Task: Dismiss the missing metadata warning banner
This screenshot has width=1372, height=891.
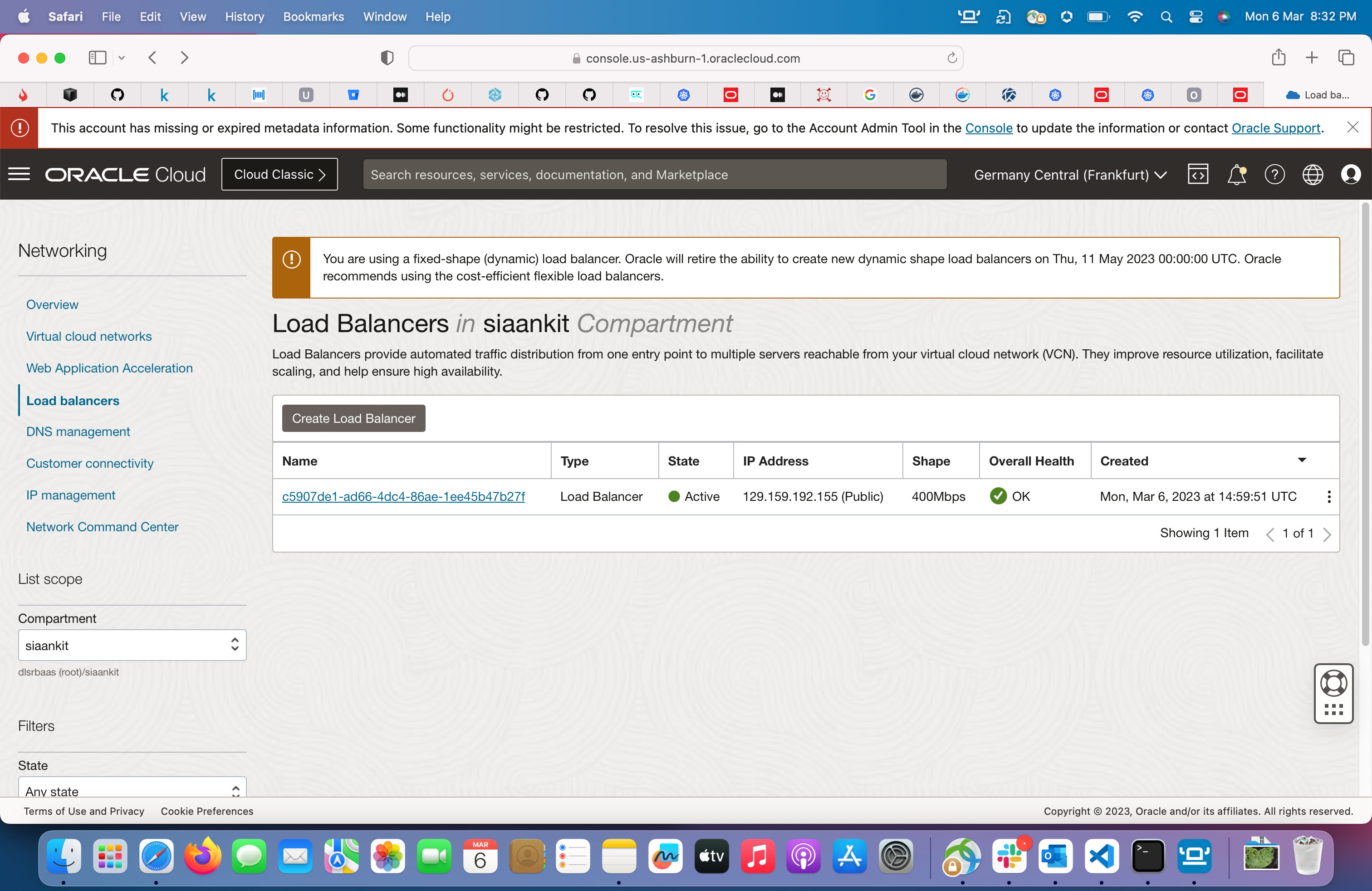Action: point(1352,127)
